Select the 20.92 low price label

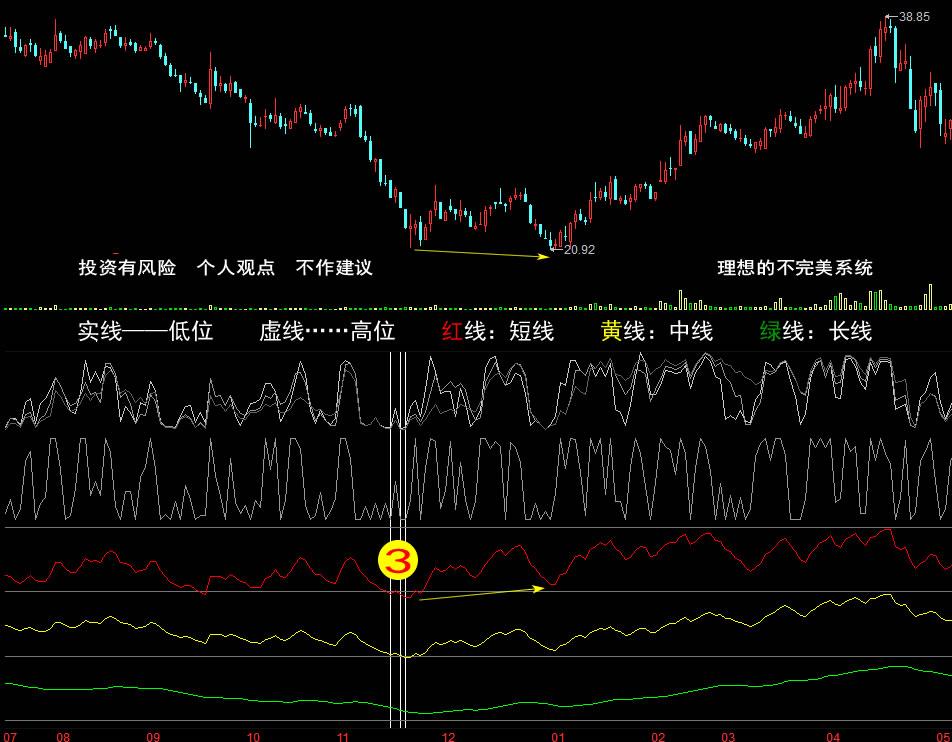579,250
